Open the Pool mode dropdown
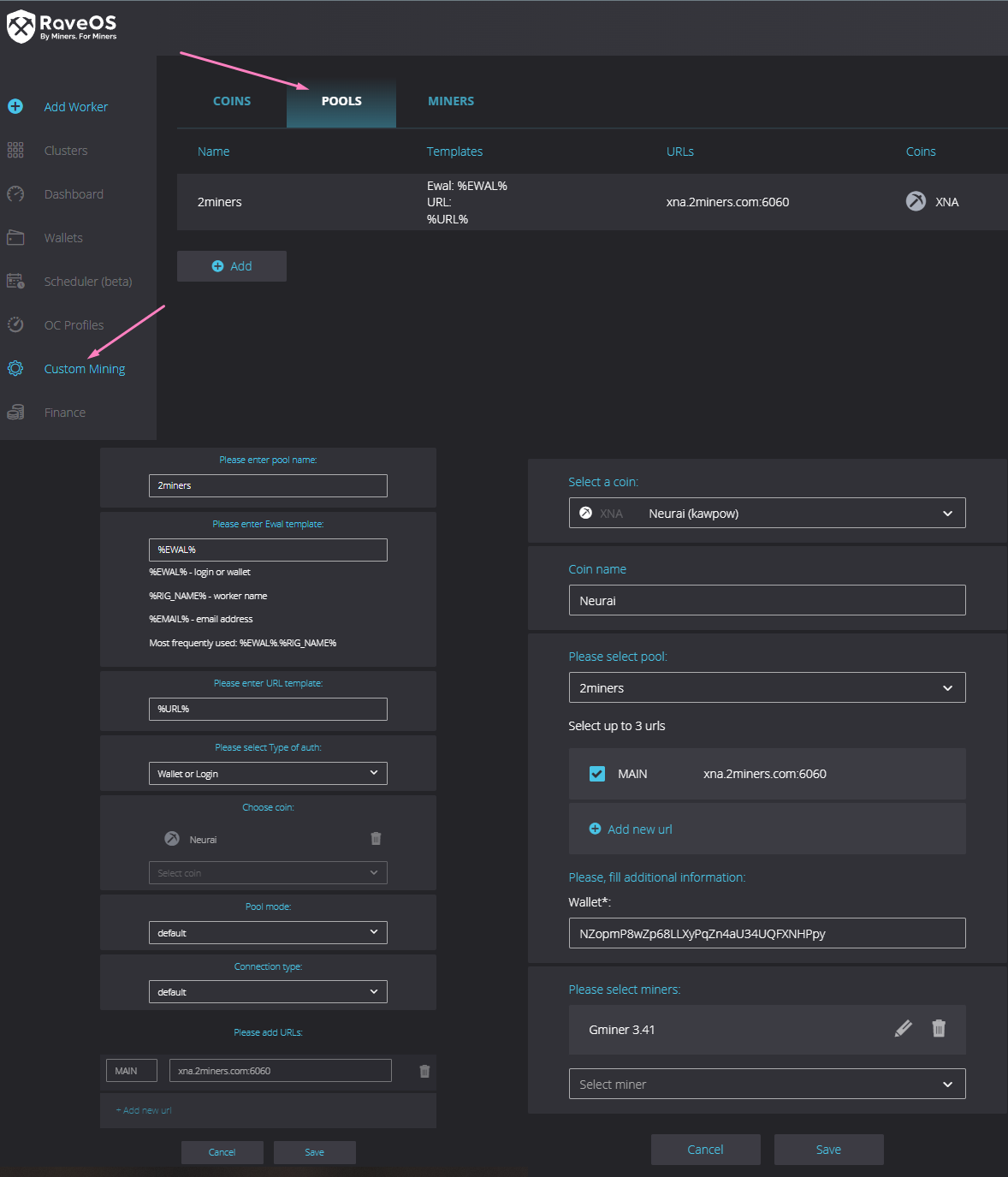 [268, 932]
